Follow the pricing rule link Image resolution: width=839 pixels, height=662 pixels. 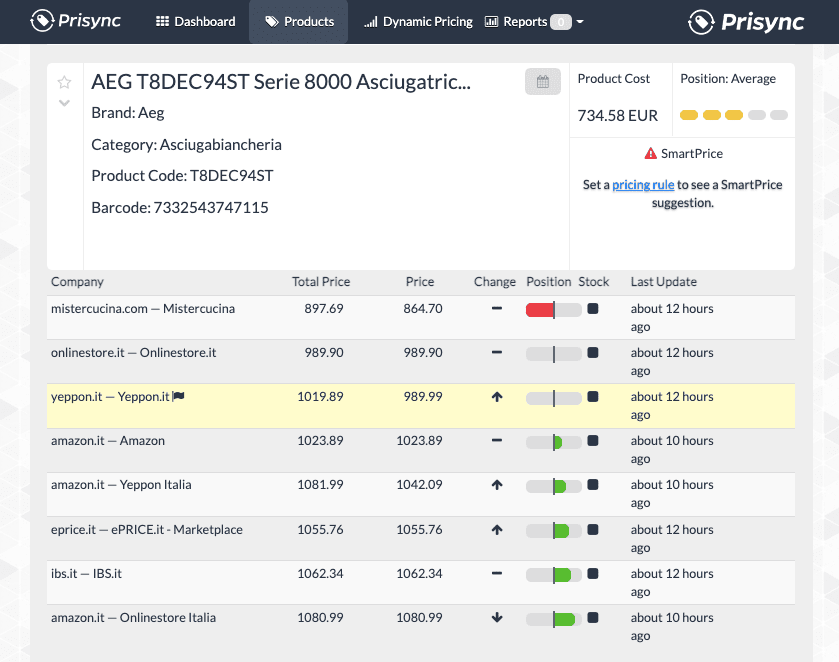(x=643, y=185)
